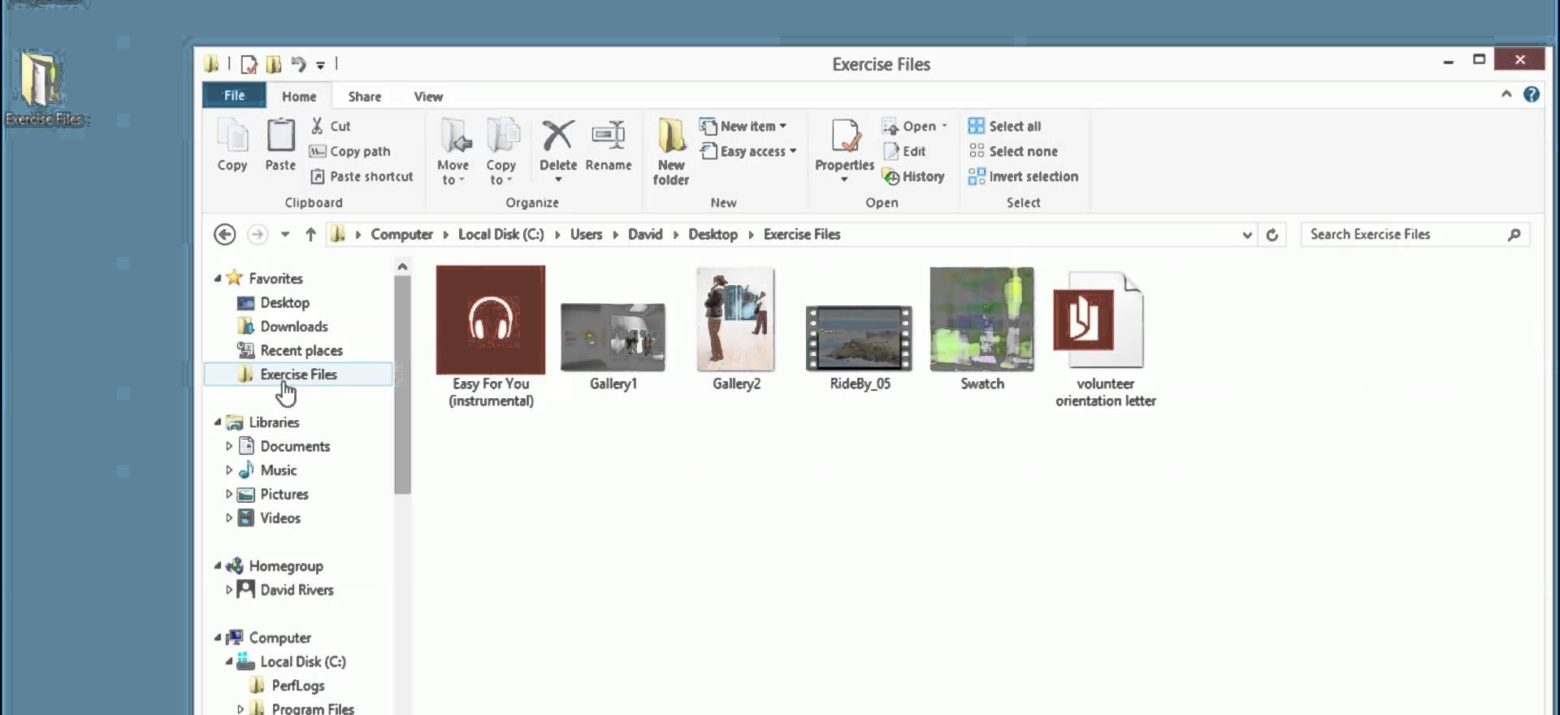Click Invert selection in the ribbon
This screenshot has height=715, width=1560.
pos(1023,177)
